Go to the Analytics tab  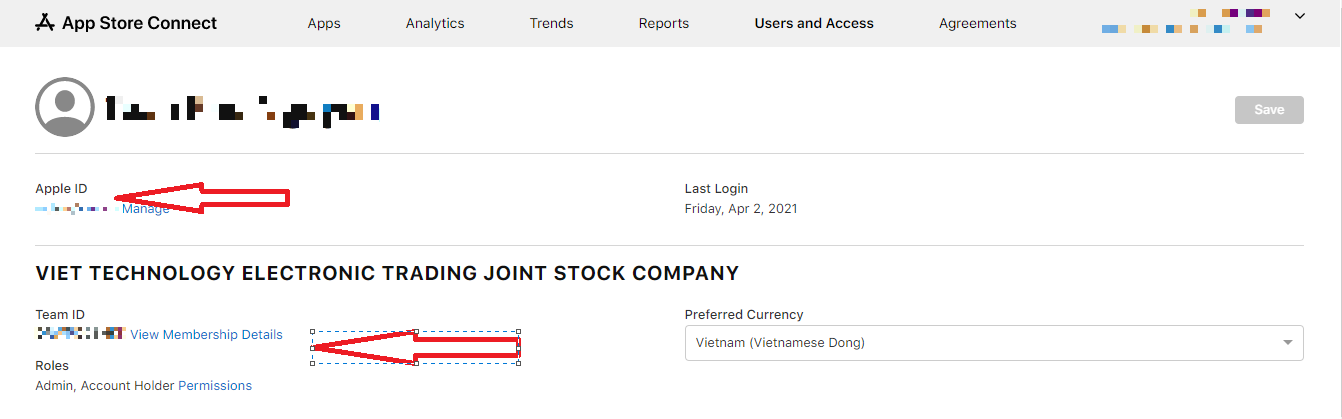[435, 23]
